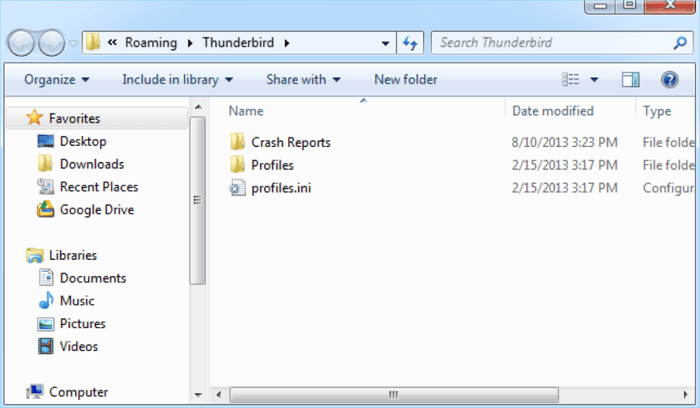Click the Back navigation arrow
The width and height of the screenshot is (700, 408).
coord(21,43)
